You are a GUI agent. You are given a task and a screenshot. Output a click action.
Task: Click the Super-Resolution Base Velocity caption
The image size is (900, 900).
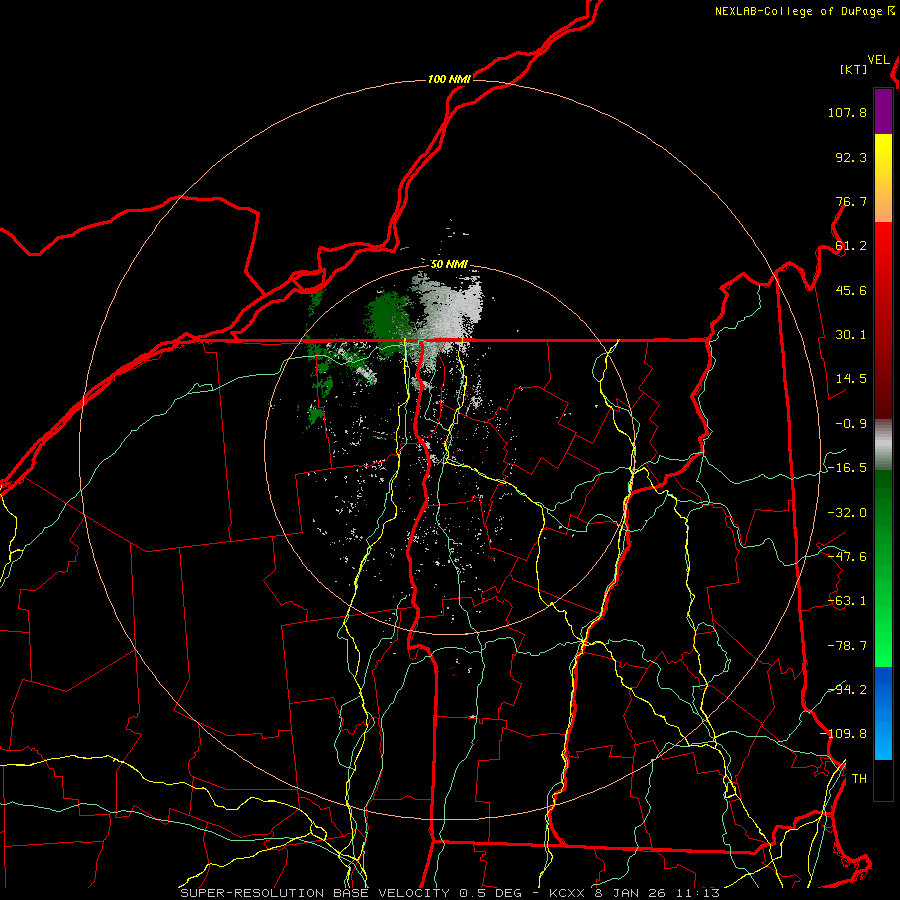450,893
